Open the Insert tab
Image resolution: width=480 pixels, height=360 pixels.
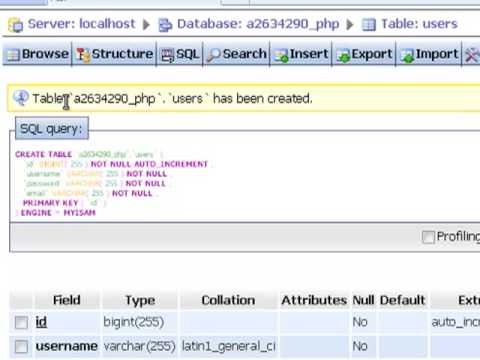coord(301,54)
